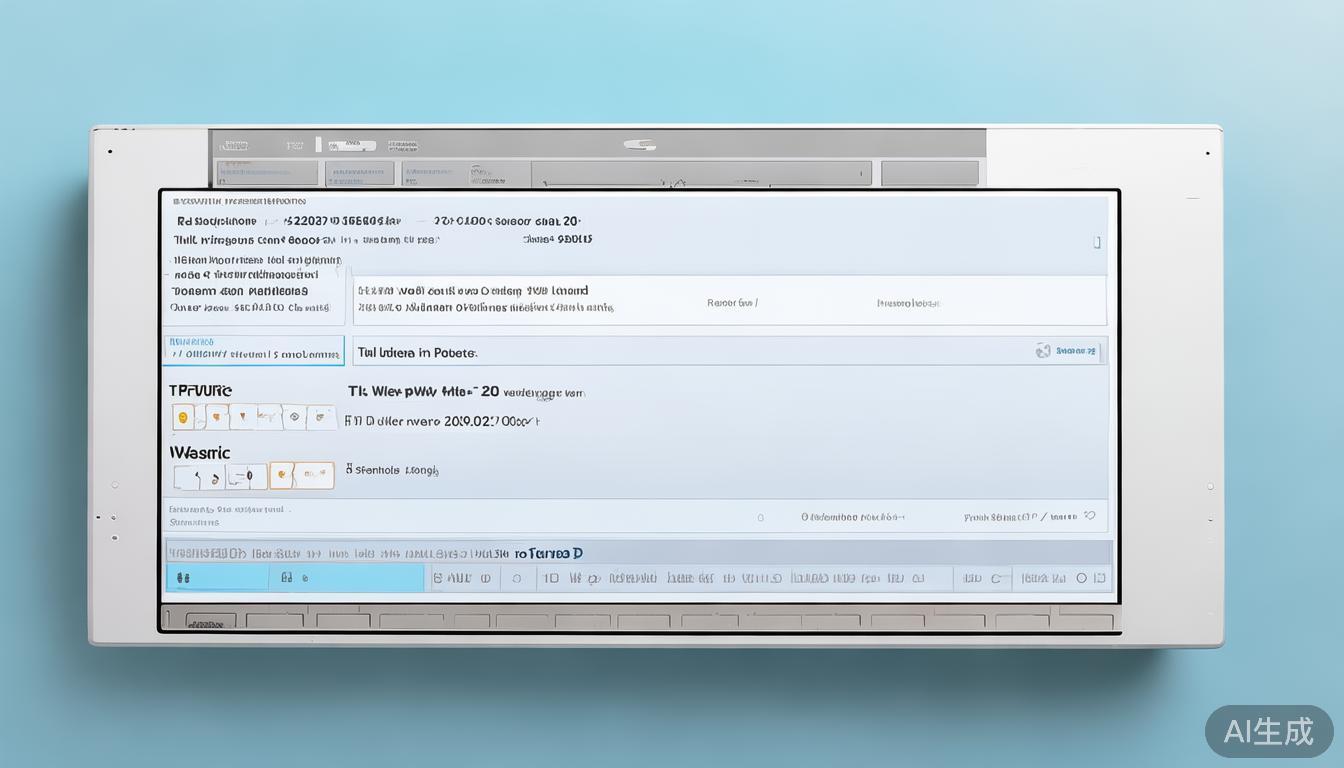
Task: Click the small white slider handle in top bar
Action: point(318,145)
